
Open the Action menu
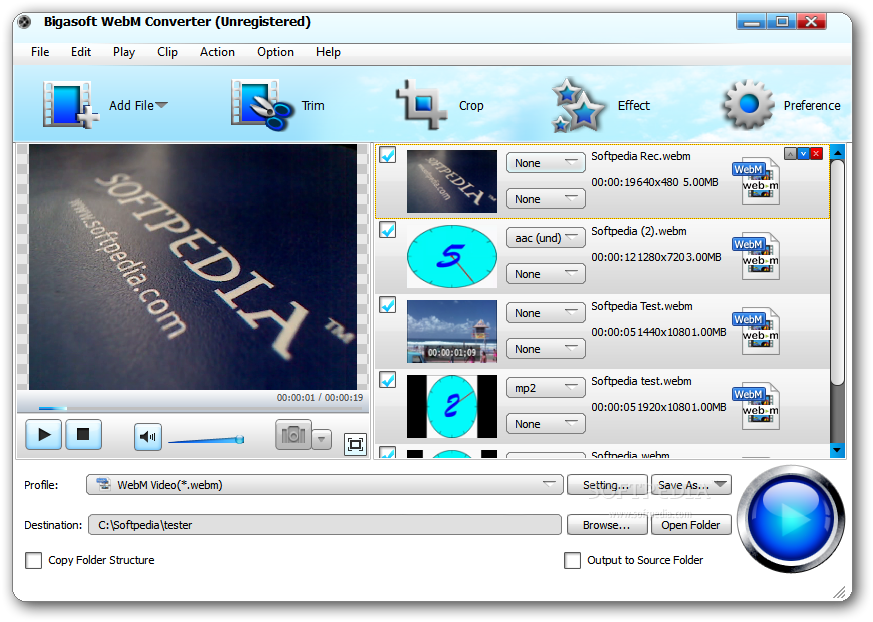click(217, 52)
